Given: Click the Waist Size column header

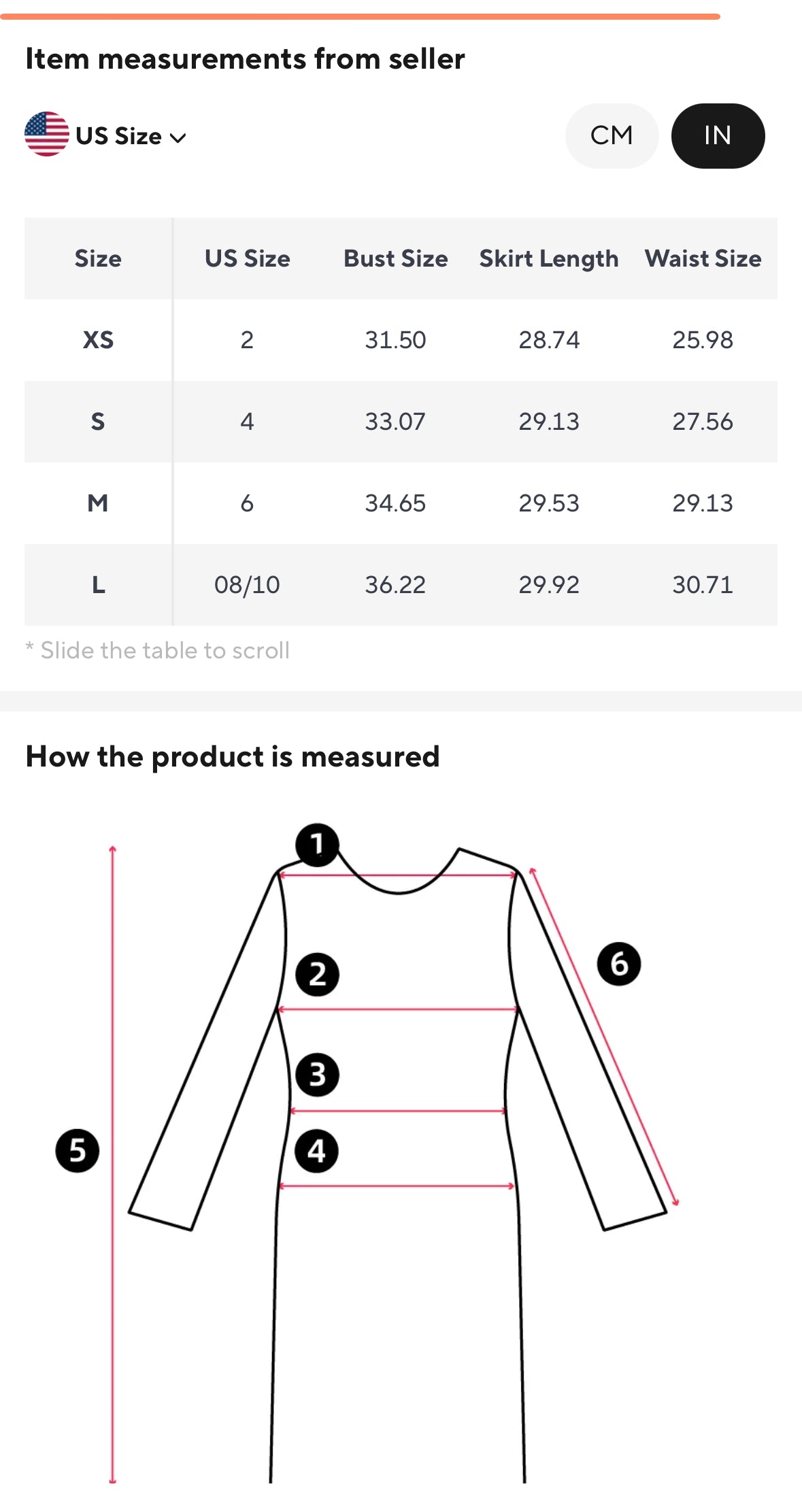Looking at the screenshot, I should tap(703, 258).
